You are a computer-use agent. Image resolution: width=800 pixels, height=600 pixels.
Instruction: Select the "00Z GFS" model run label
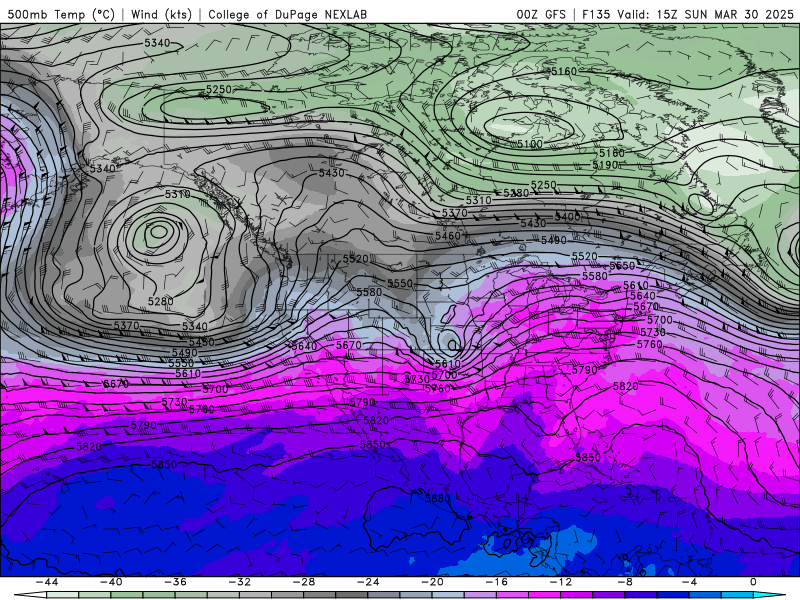tap(541, 14)
